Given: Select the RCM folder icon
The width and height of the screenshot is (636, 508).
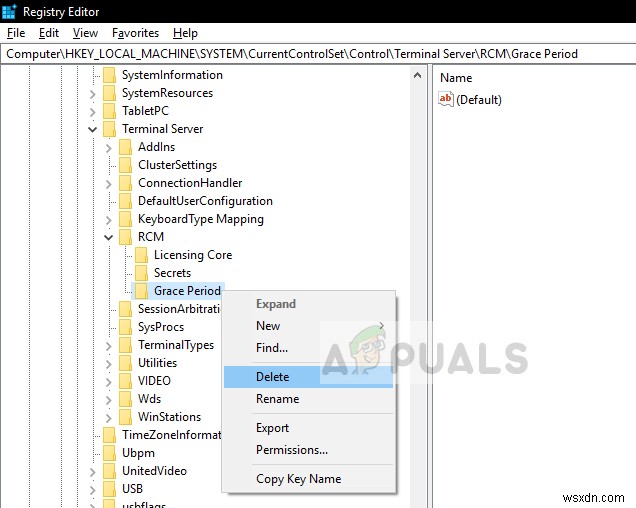Looking at the screenshot, I should pyautogui.click(x=126, y=237).
